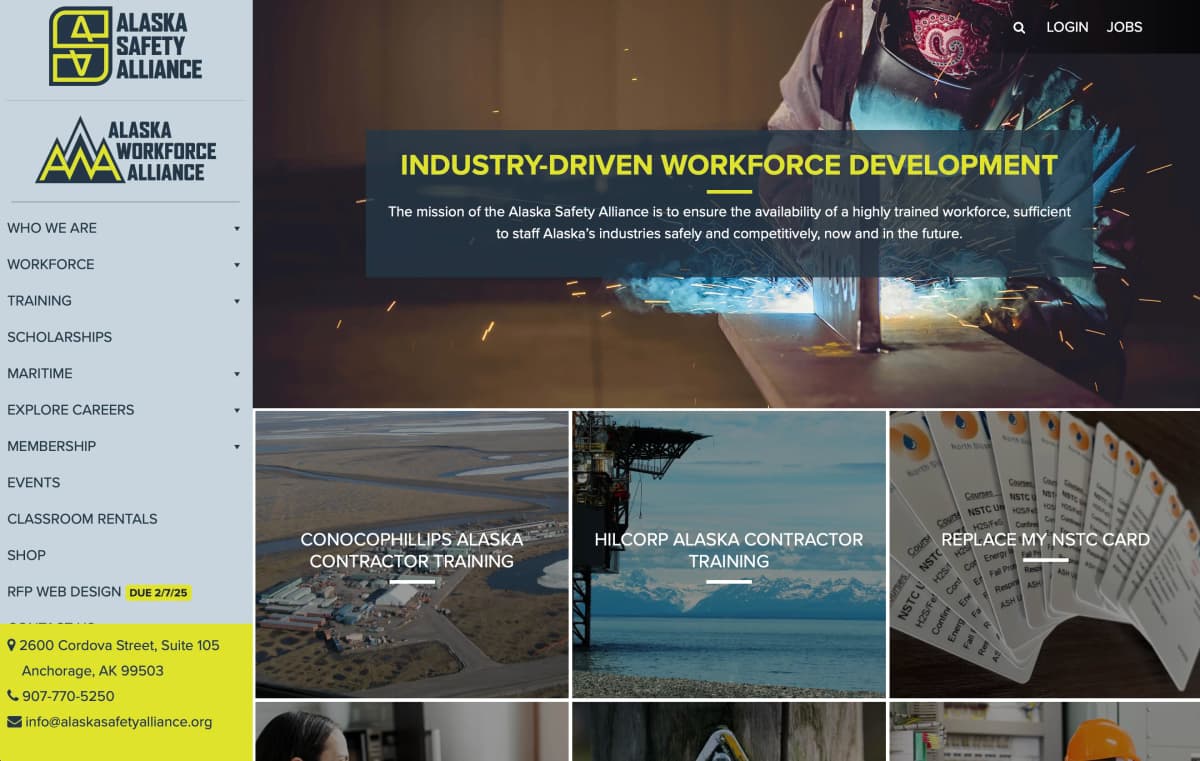Visit the Shop page
Screen dimensions: 1200x761
tap(27, 555)
